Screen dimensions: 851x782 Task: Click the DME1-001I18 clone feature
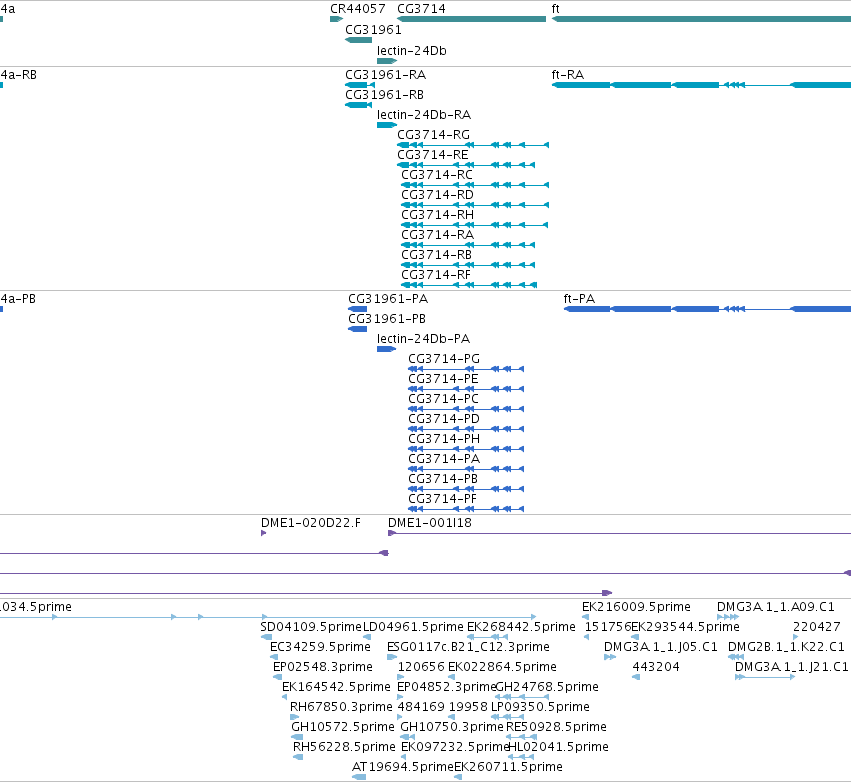click(x=619, y=533)
